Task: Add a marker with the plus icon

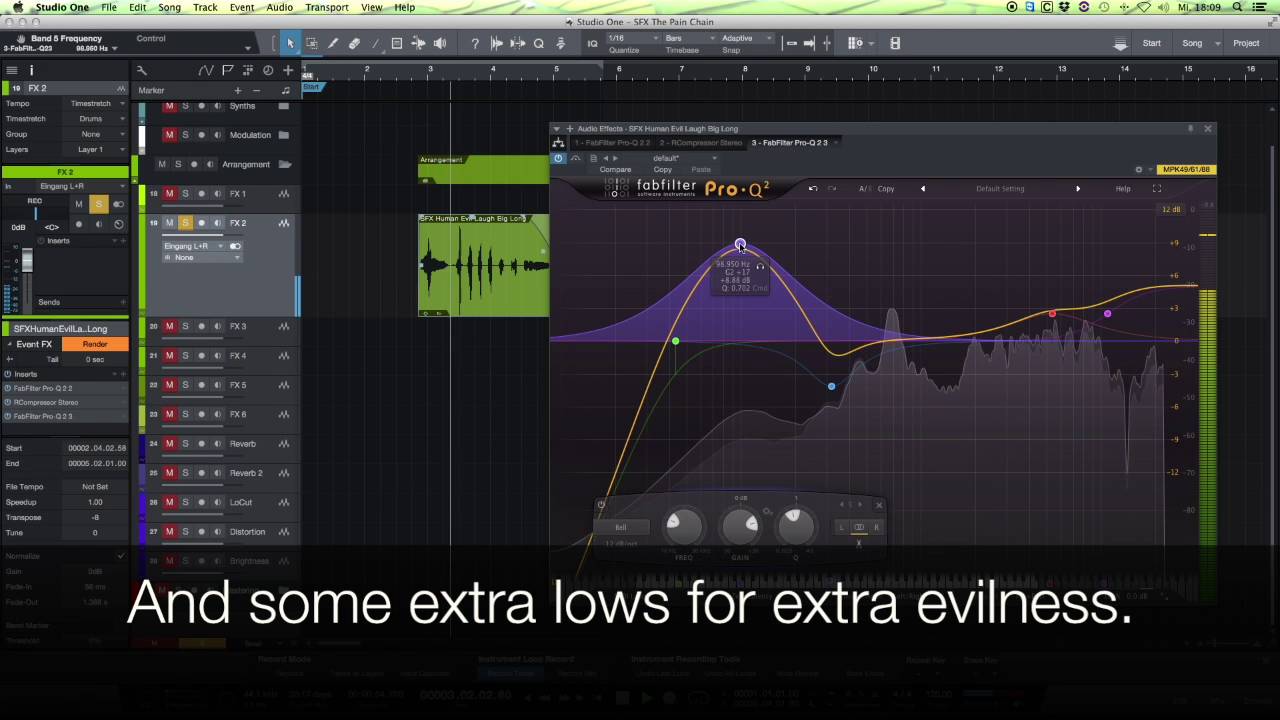Action: [237, 90]
